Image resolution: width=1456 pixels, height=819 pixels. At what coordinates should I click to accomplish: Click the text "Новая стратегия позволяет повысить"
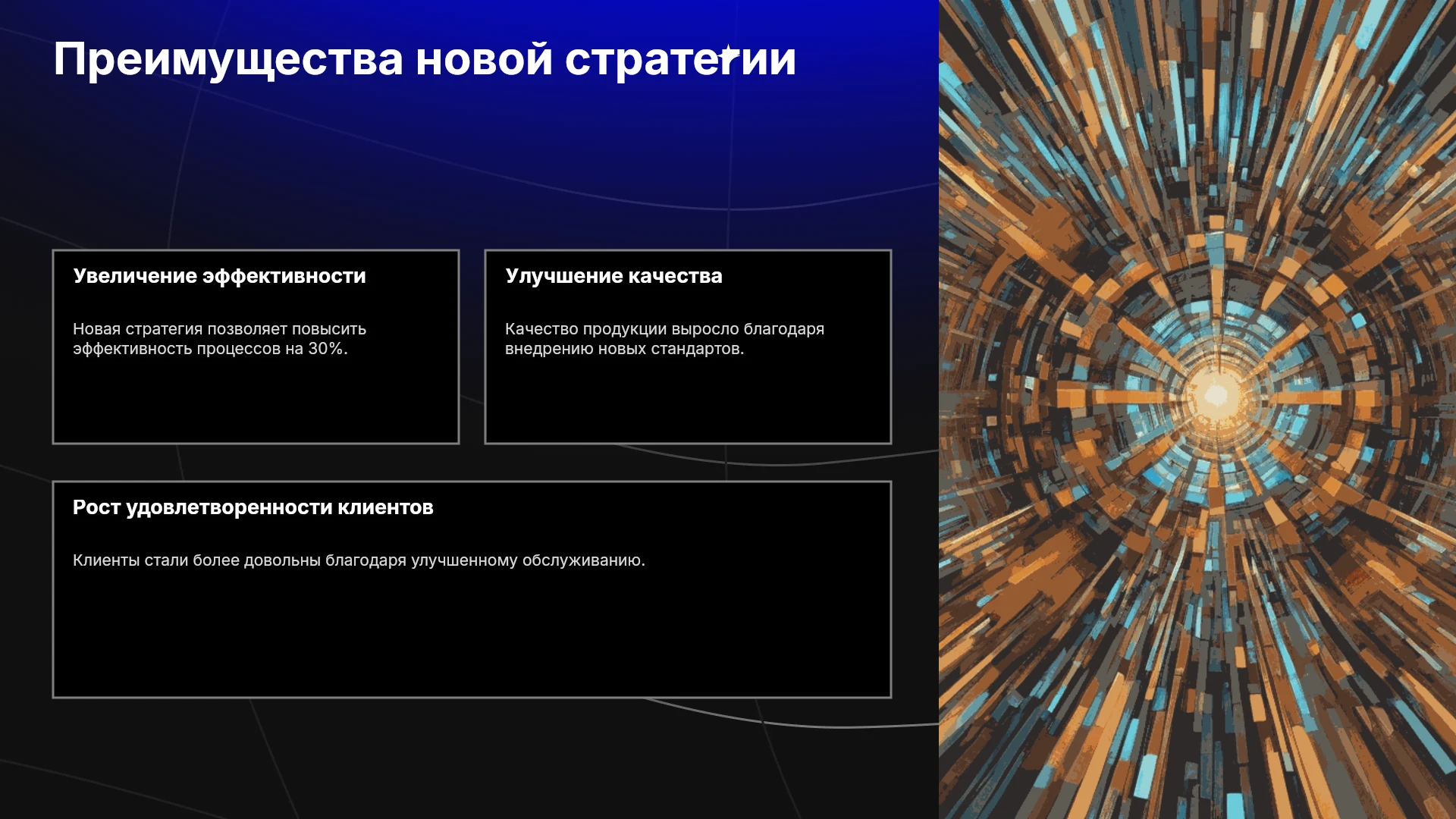tap(219, 329)
